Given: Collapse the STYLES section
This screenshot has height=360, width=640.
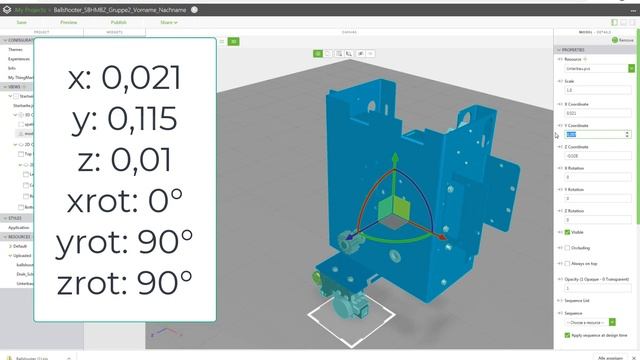Looking at the screenshot, I should (x=5, y=218).
